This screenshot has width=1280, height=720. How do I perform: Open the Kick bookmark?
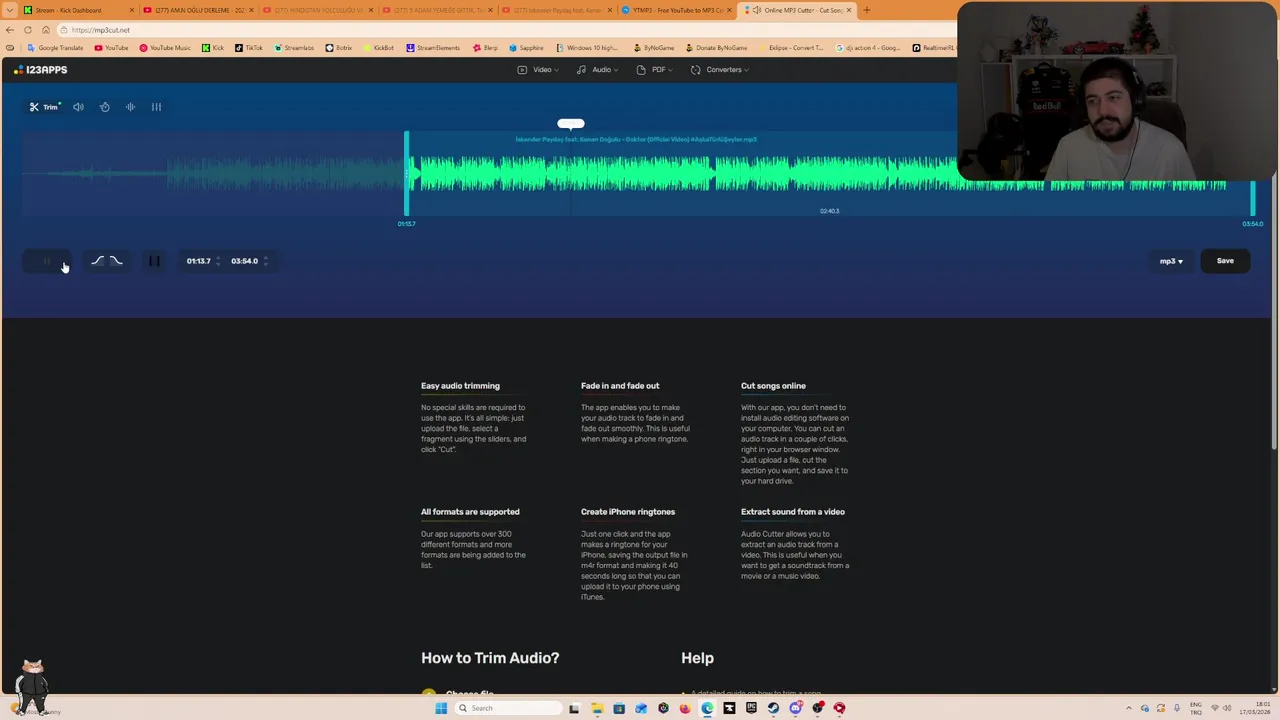[x=213, y=48]
